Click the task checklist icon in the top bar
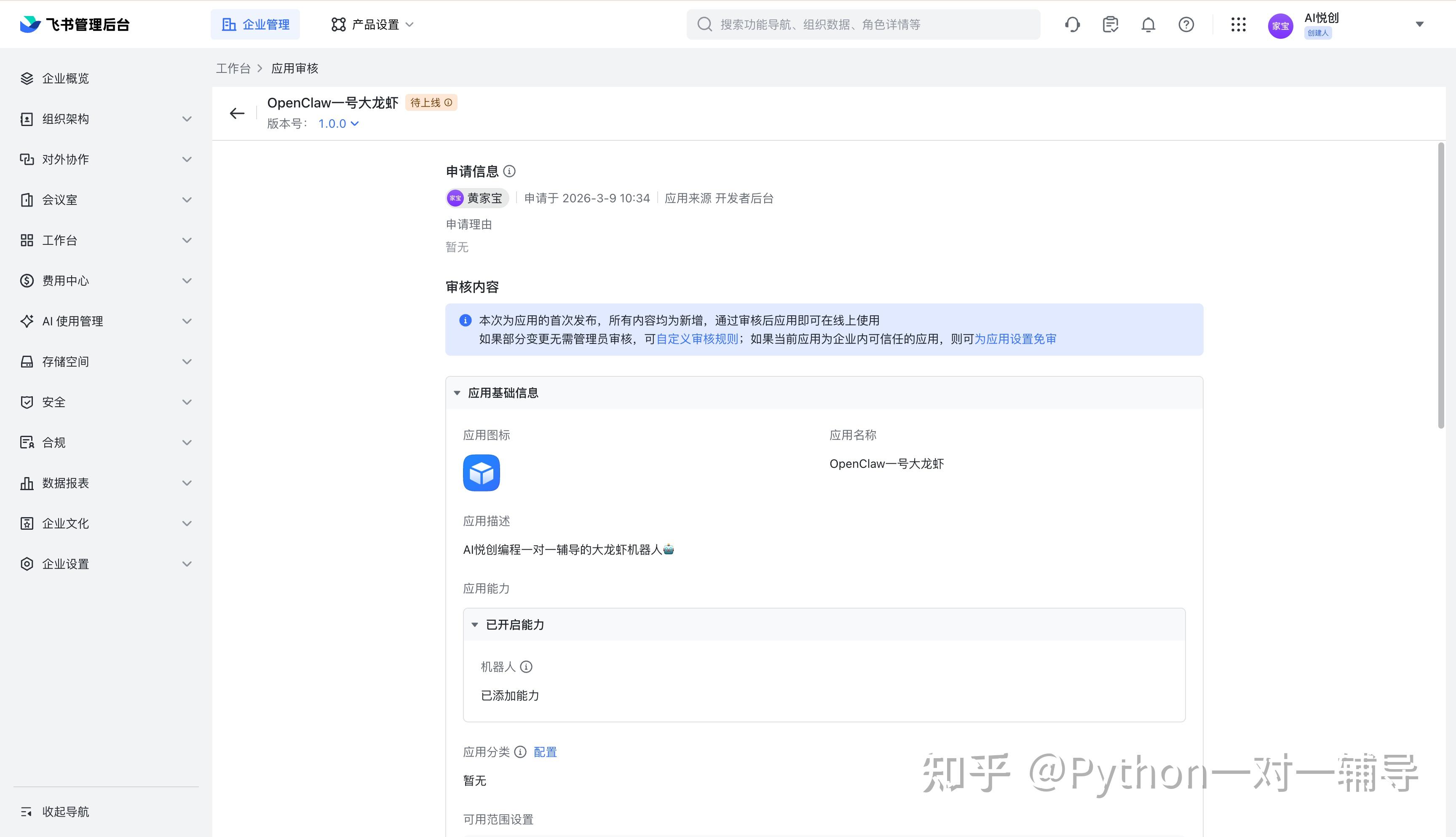This screenshot has height=837, width=1456. click(1110, 25)
